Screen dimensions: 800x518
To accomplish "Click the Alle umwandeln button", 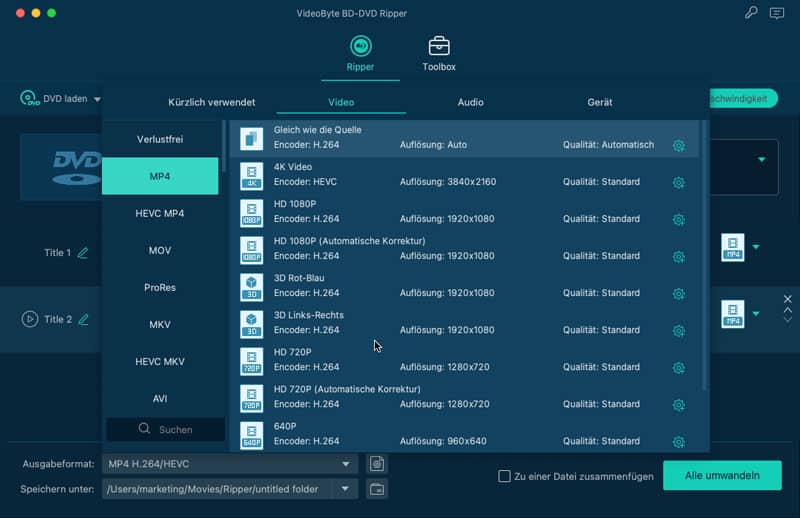I will (722, 476).
